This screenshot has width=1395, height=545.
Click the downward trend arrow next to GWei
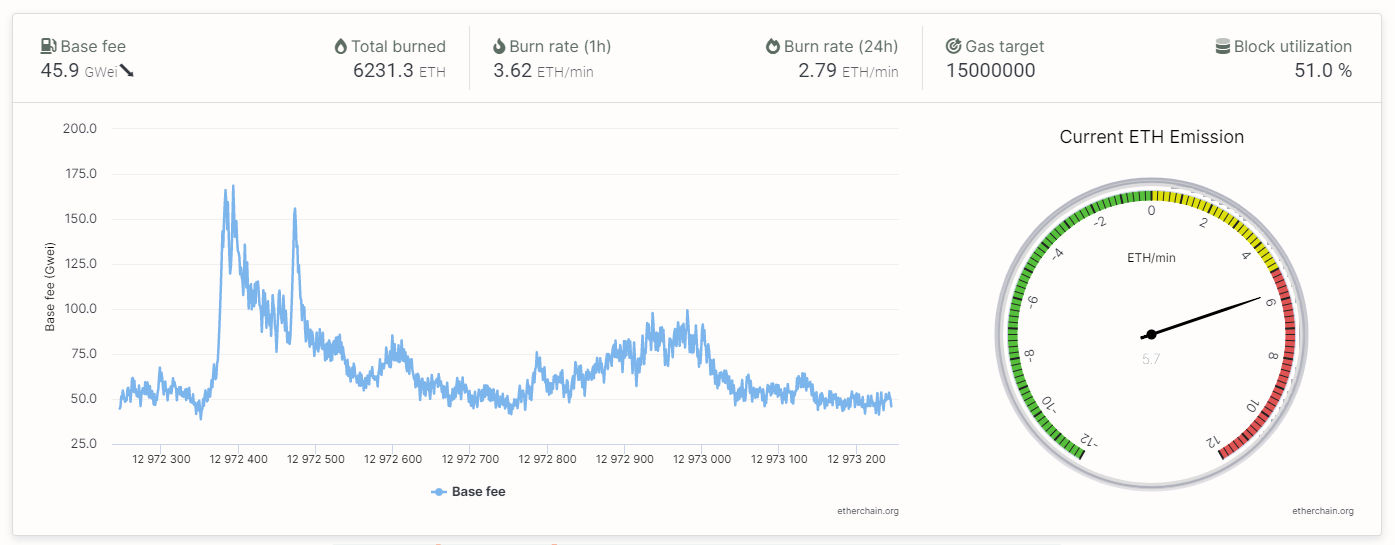coord(127,71)
